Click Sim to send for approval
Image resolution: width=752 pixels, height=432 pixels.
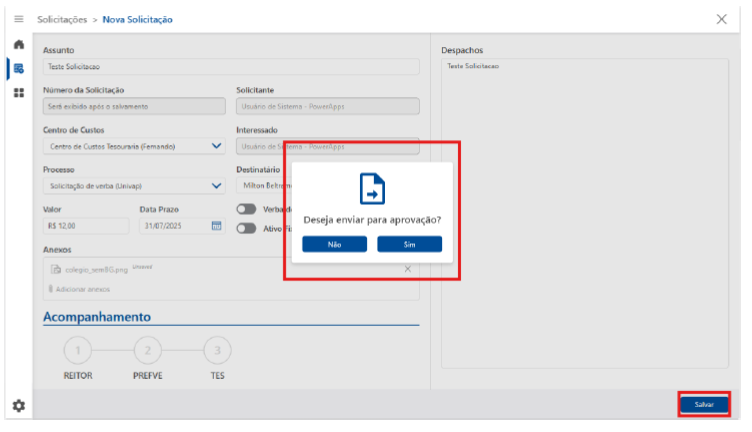click(409, 244)
